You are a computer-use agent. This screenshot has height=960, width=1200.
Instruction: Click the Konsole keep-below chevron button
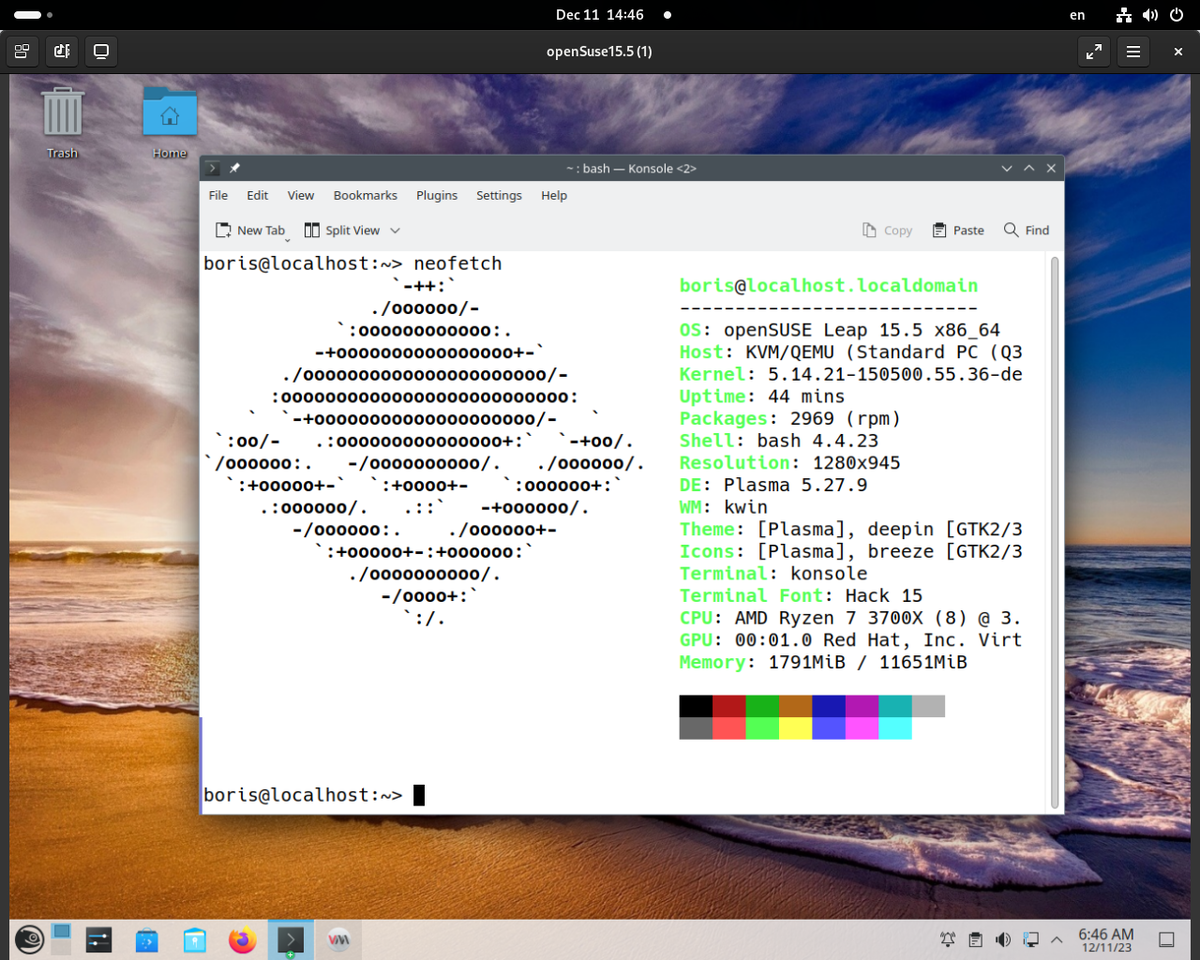1007,168
